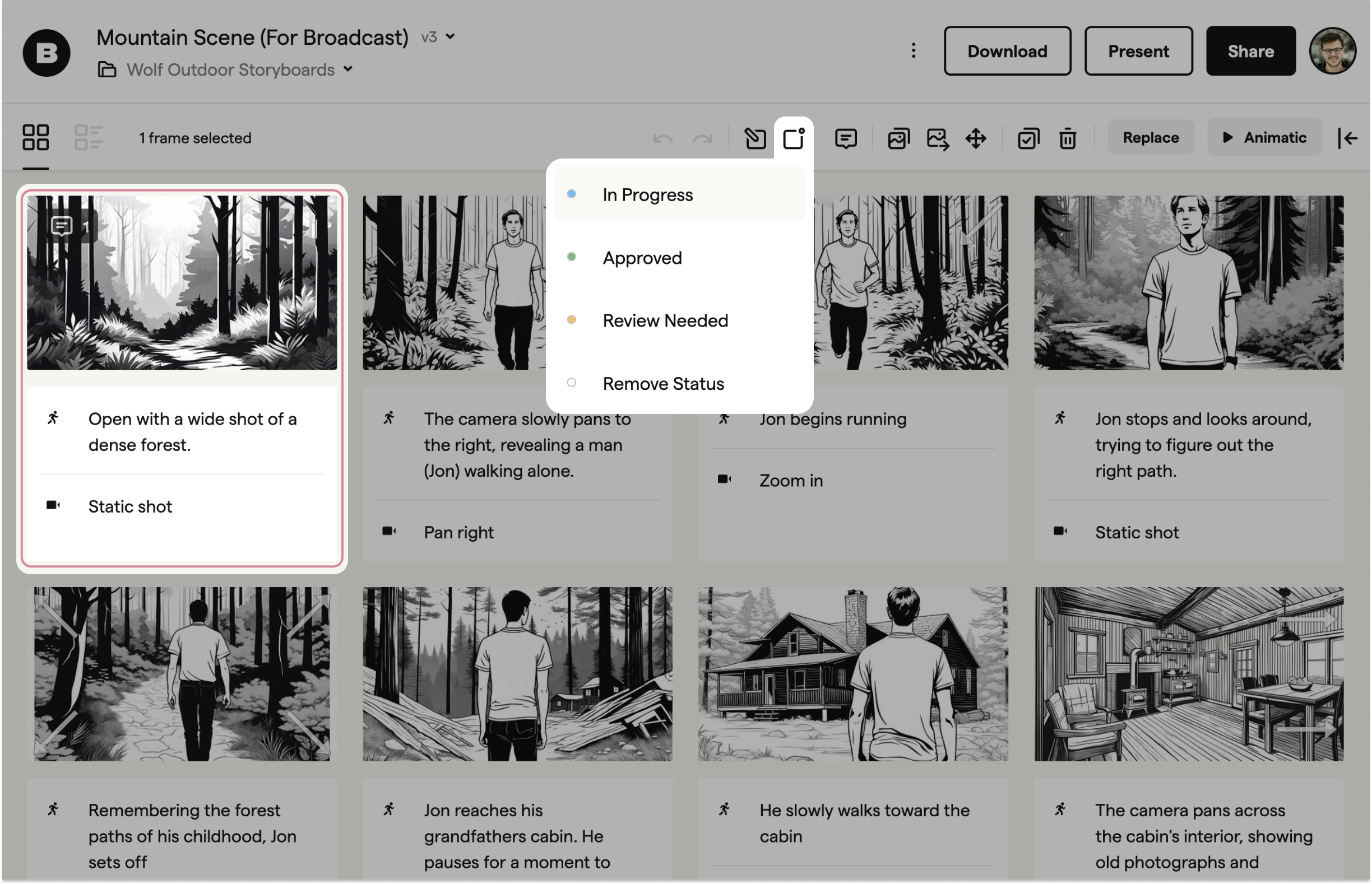Pick the orange Review Needed status dot

(x=572, y=320)
